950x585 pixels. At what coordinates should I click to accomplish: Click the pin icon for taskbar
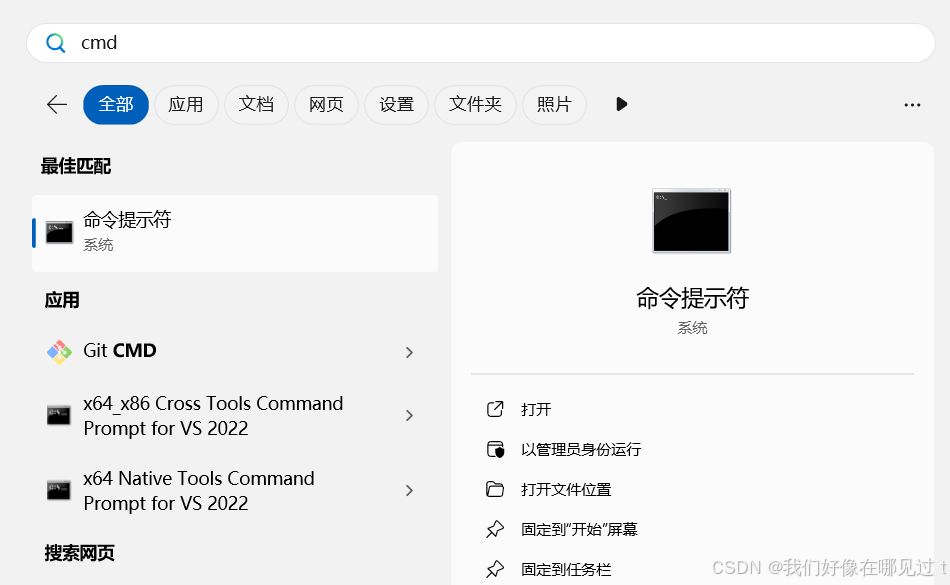[x=495, y=569]
